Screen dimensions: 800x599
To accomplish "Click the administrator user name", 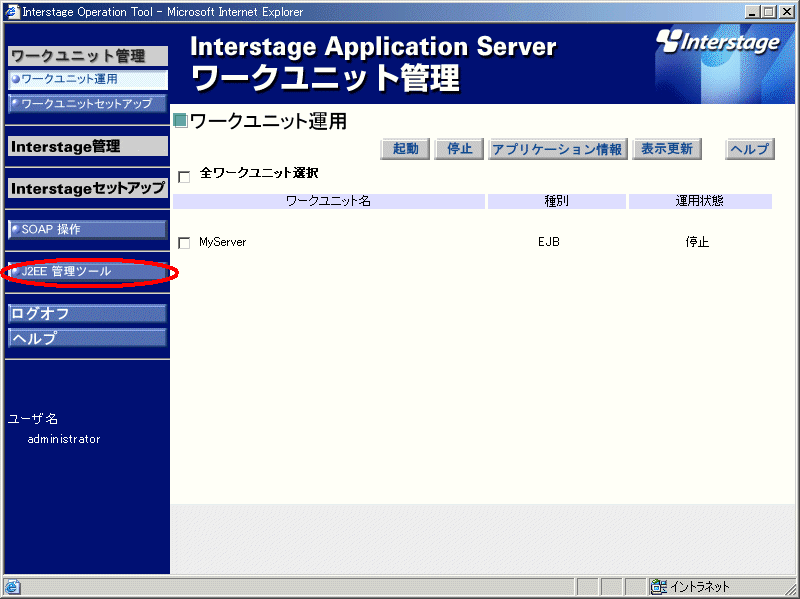I will (x=64, y=439).
